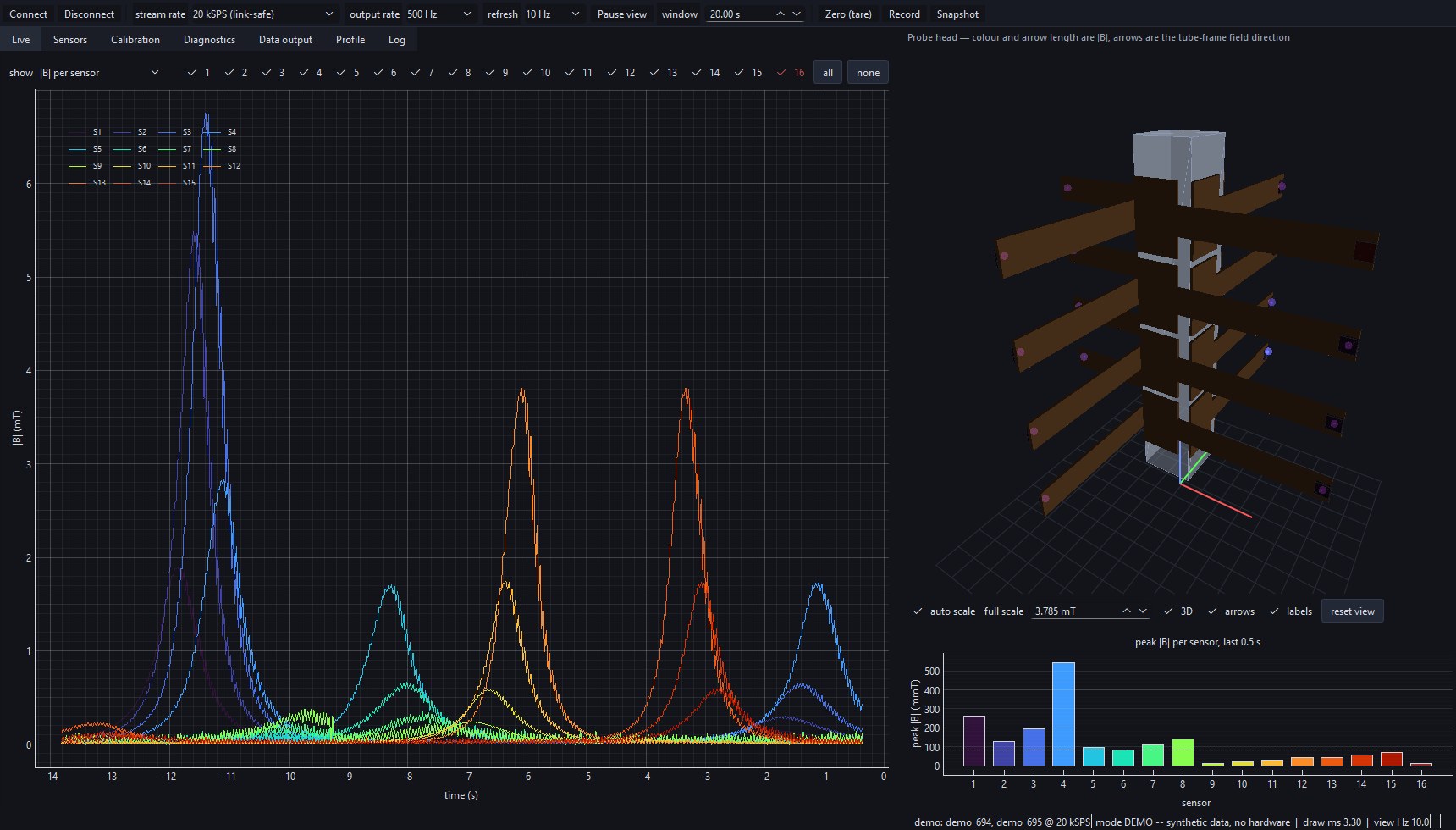The height and width of the screenshot is (830, 1456).
Task: Decrease the full scale value
Action: coord(1143,611)
